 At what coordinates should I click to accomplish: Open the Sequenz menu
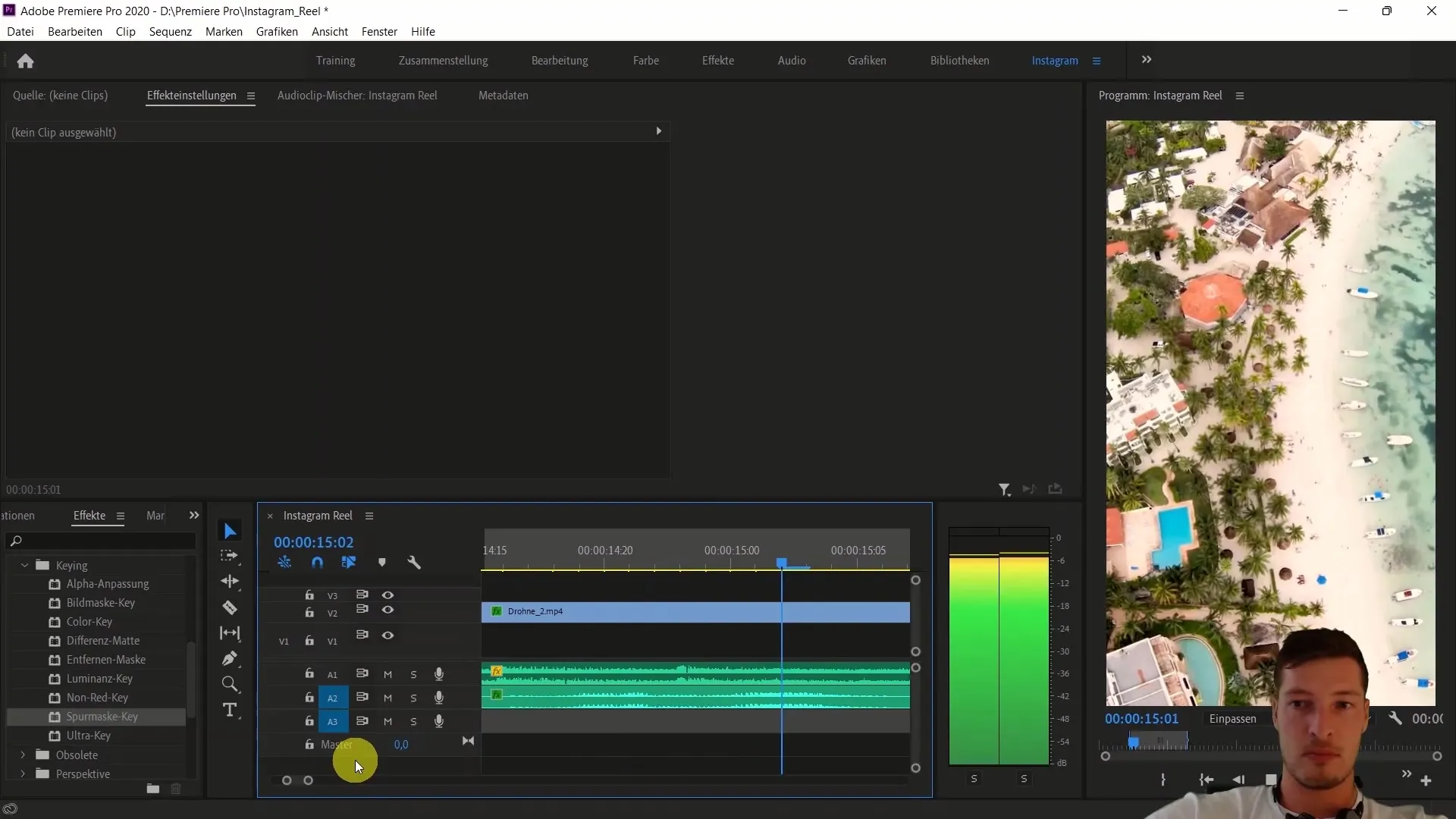pyautogui.click(x=171, y=32)
